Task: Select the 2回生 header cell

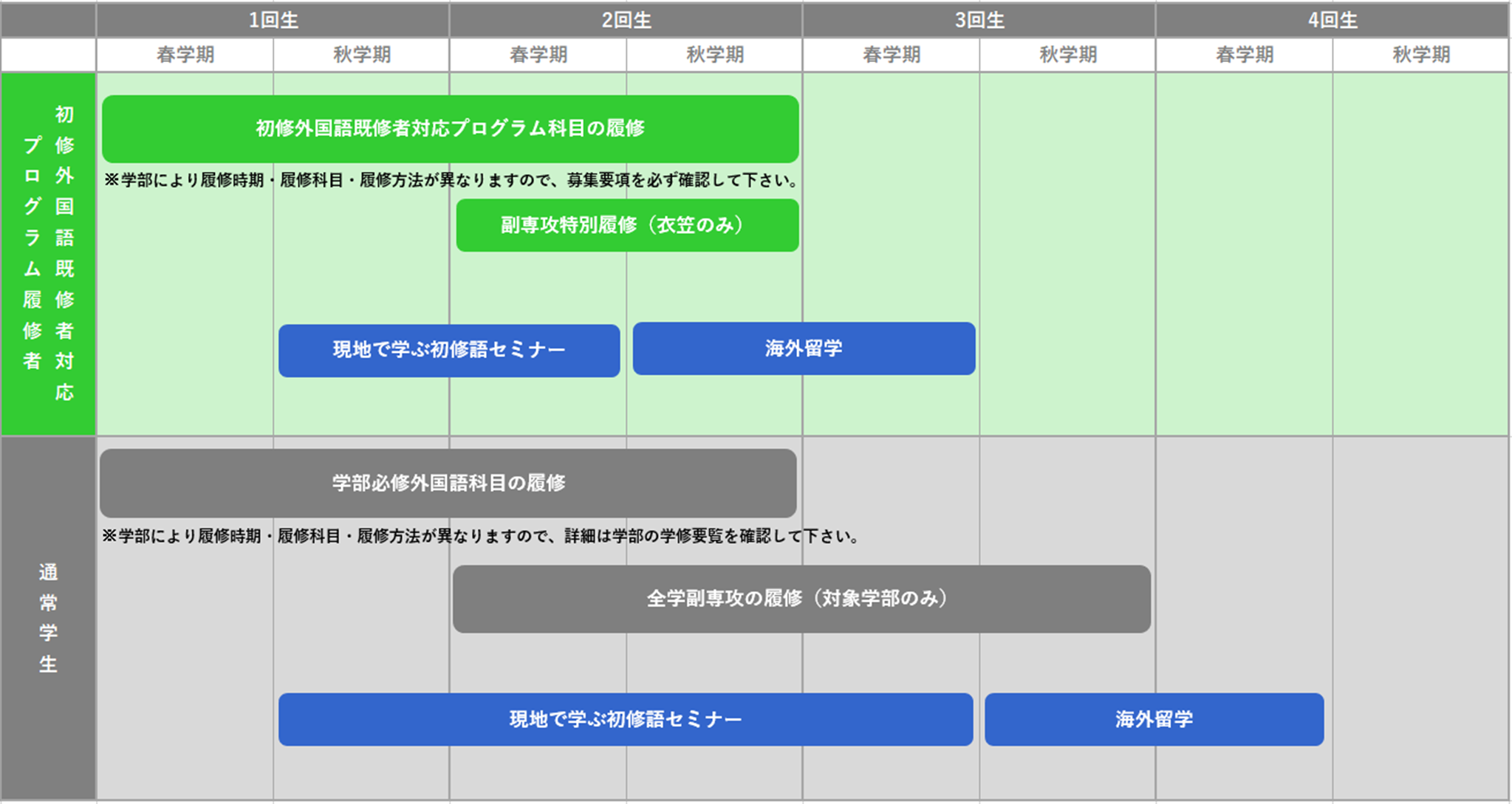Action: [626, 20]
